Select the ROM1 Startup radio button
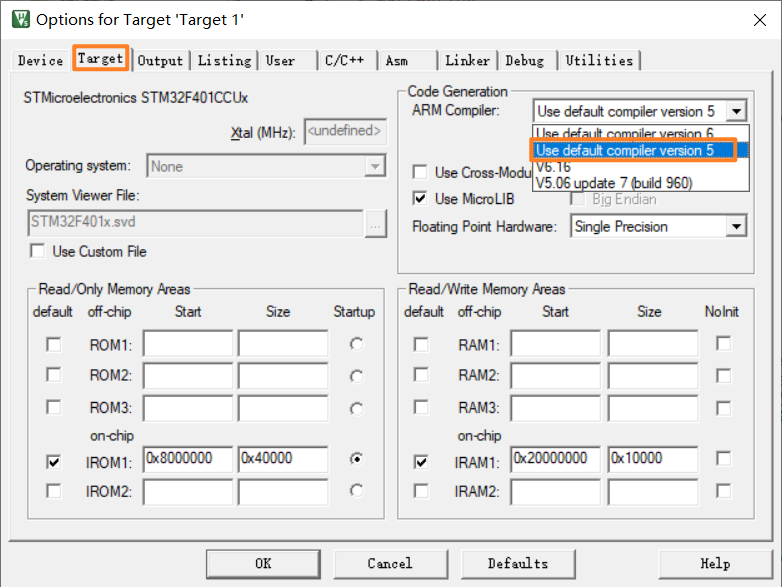This screenshot has width=782, height=587. tap(356, 344)
